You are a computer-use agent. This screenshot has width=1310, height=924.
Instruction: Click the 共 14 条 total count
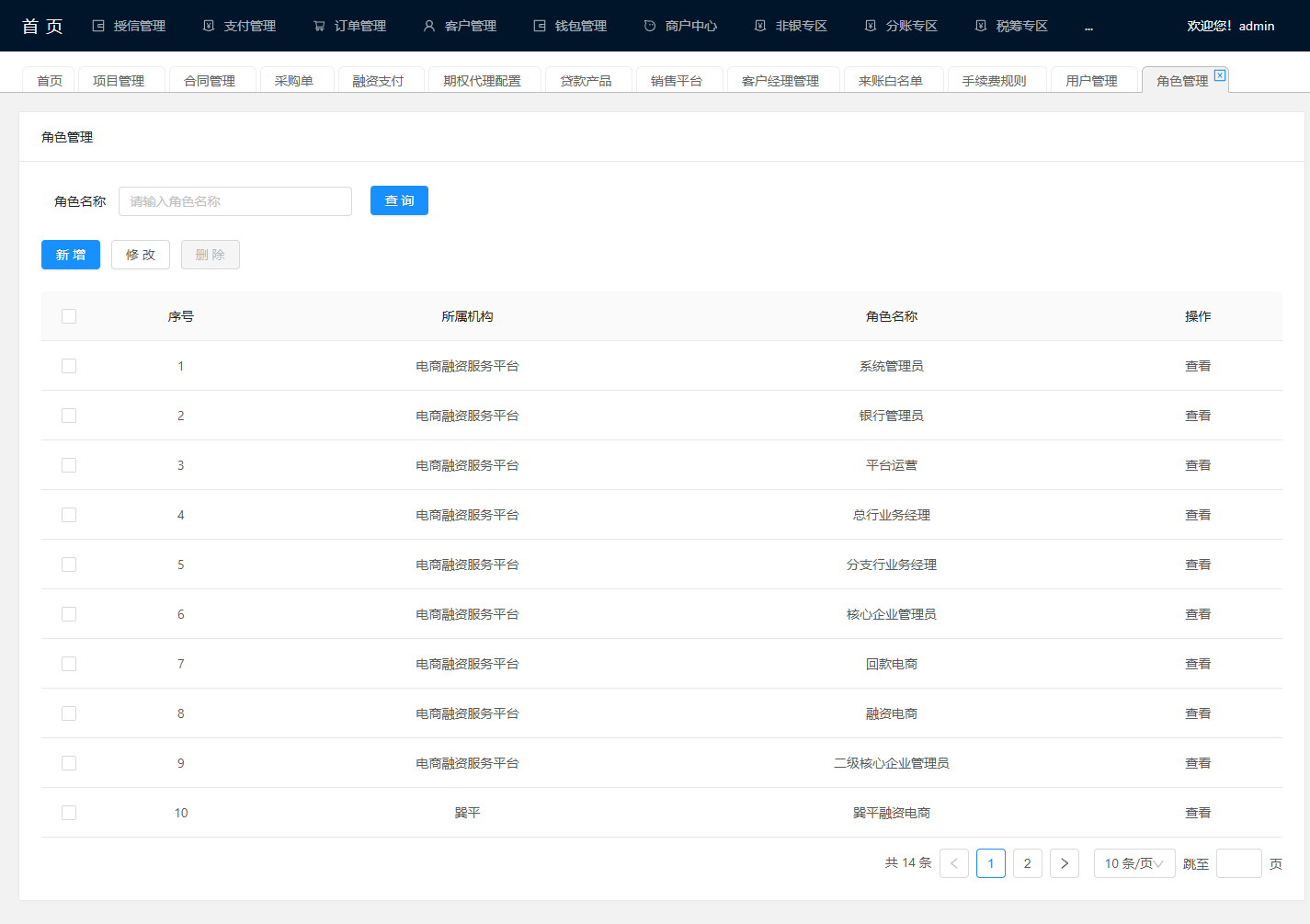(x=908, y=863)
